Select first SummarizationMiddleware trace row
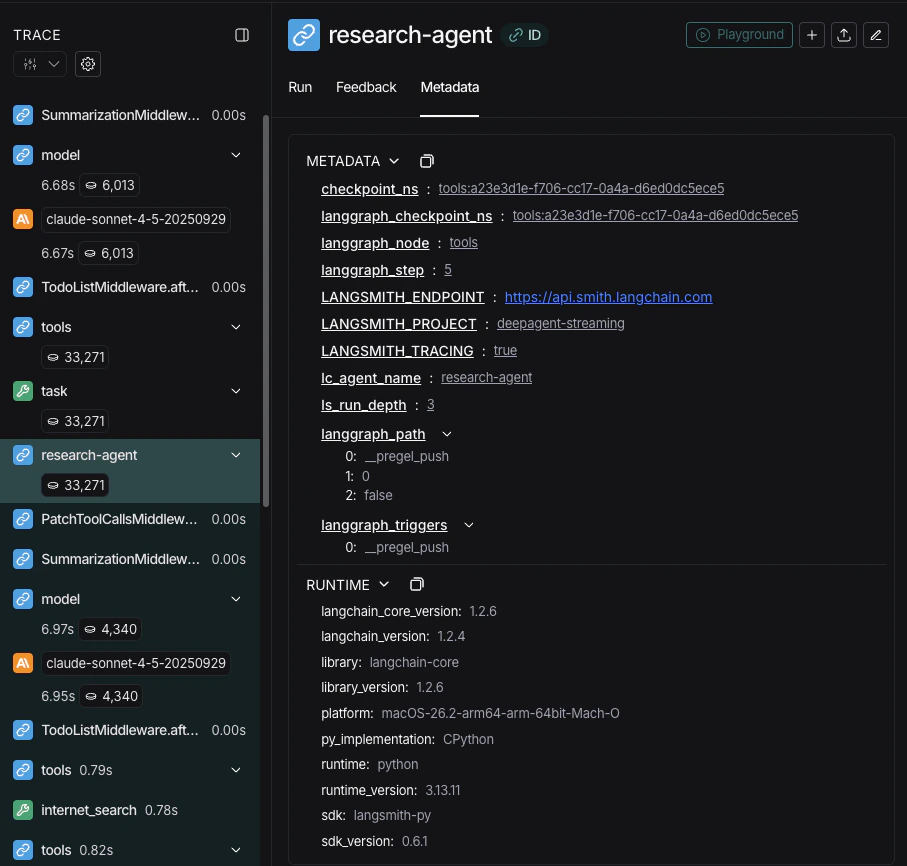 tap(130, 115)
